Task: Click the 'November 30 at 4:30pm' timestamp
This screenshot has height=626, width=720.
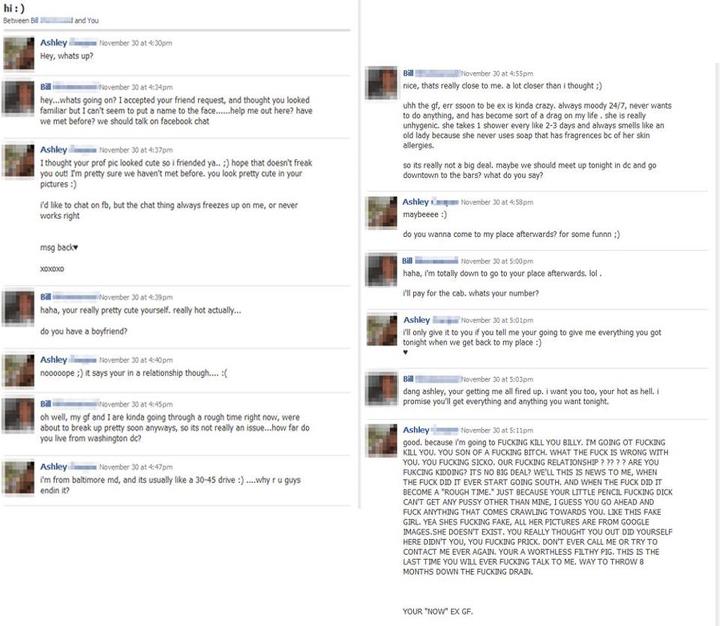Action: [135, 43]
